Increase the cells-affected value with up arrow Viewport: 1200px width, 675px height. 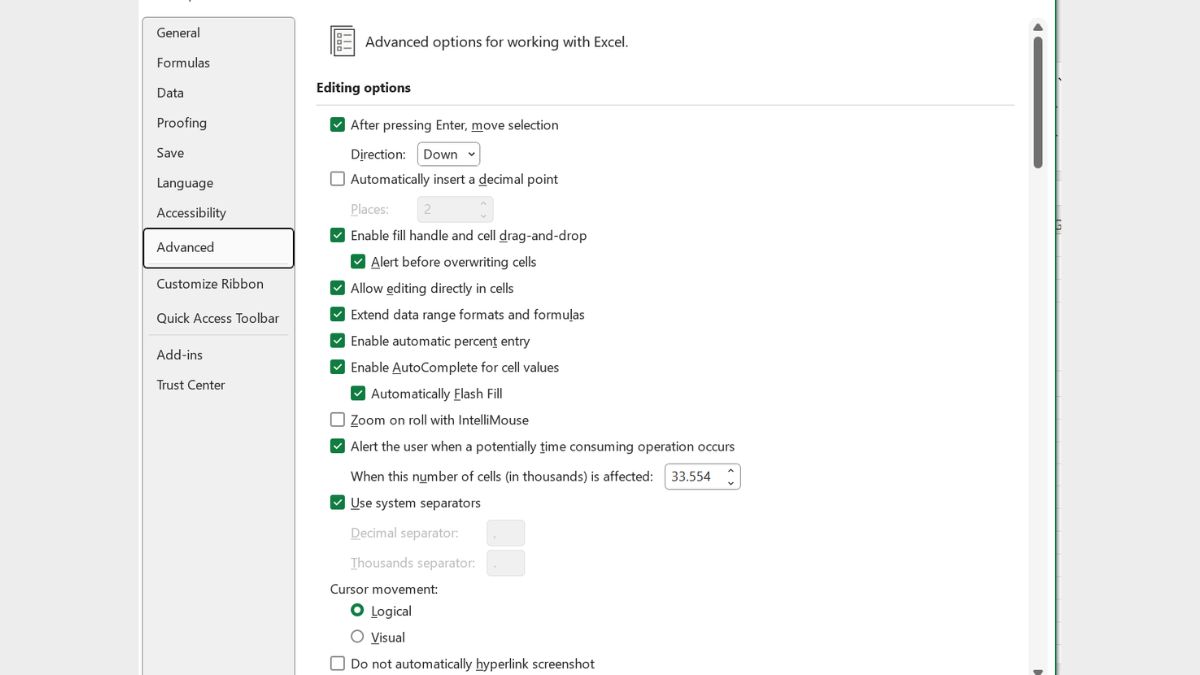coord(731,470)
